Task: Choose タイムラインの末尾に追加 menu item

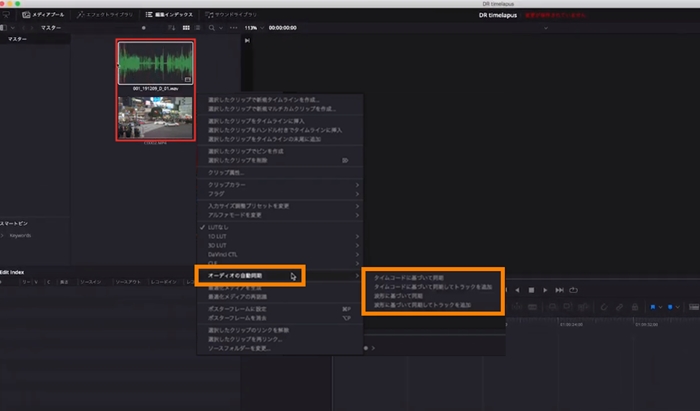Action: (x=280, y=139)
